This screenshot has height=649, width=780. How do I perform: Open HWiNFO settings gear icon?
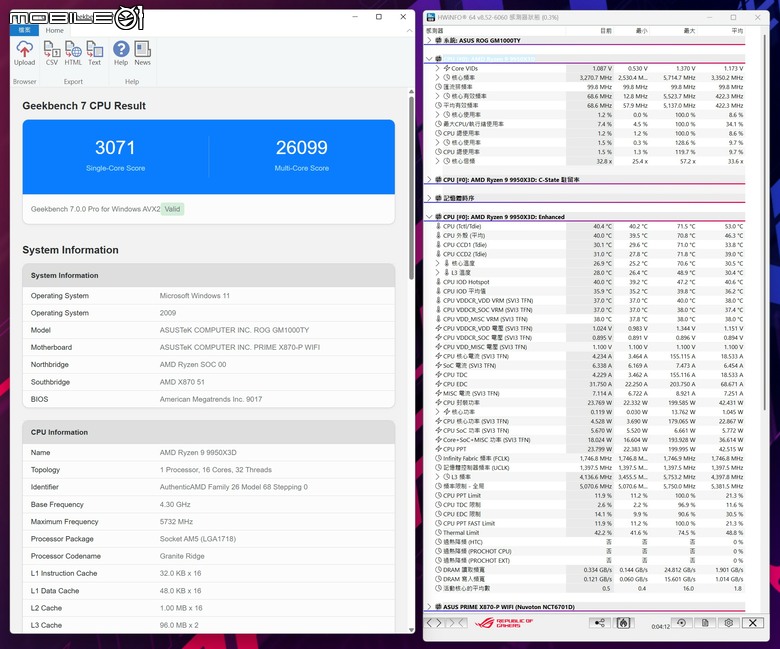[x=729, y=623]
